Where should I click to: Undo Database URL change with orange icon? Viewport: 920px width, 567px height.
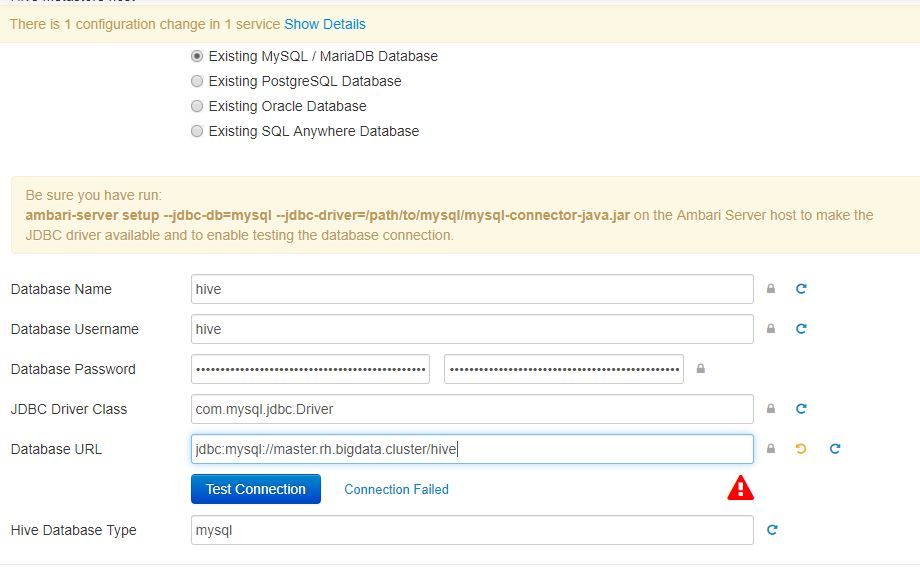pos(801,448)
